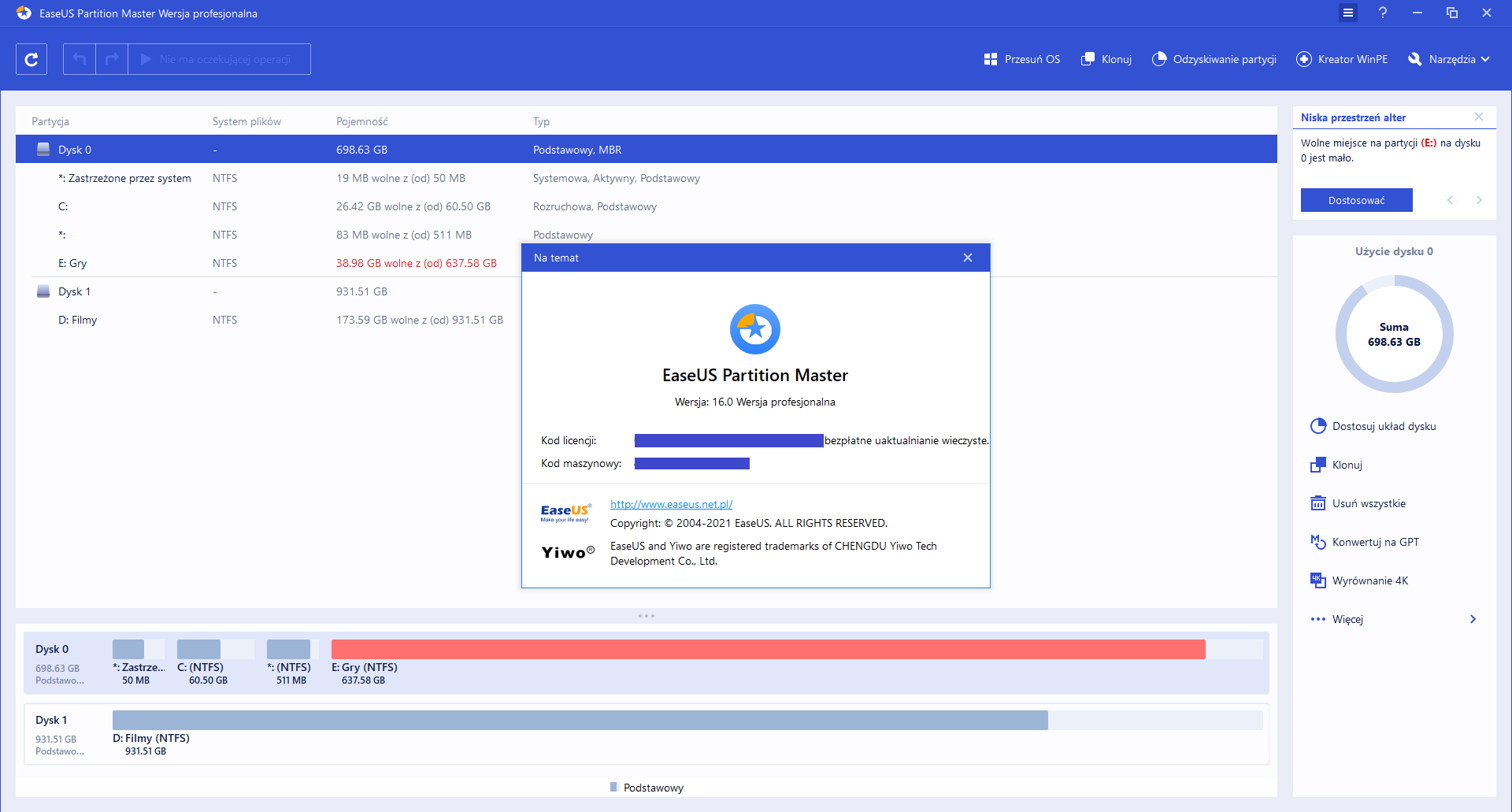Click the refresh disk information icon
The height and width of the screenshot is (812, 1512).
tap(31, 59)
